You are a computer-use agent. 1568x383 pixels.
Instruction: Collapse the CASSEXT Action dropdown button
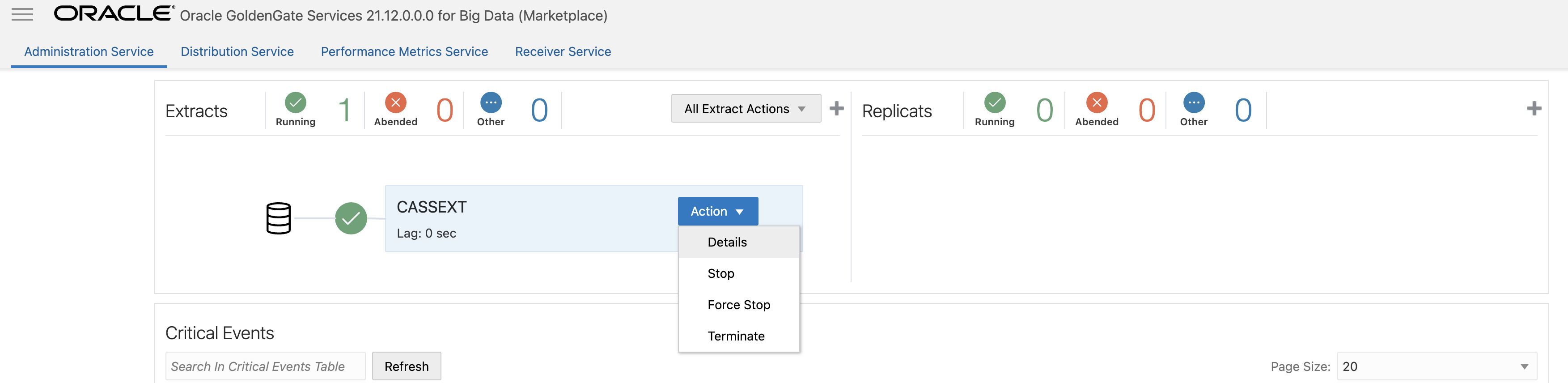click(x=718, y=211)
